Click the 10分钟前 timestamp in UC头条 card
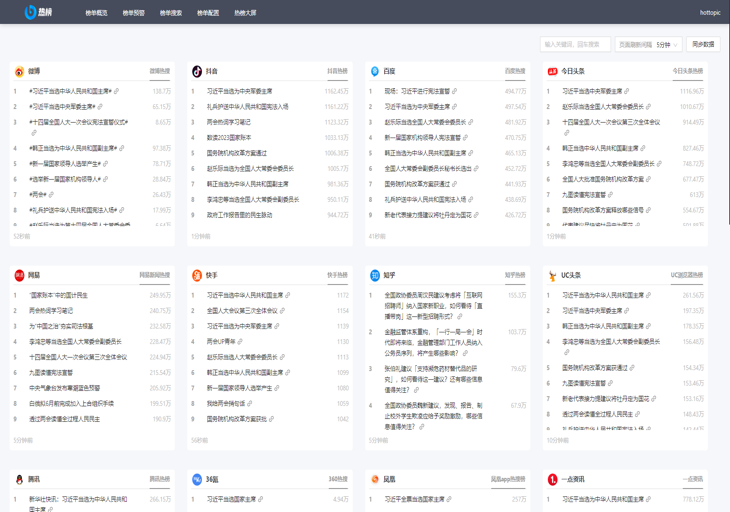 [558, 440]
